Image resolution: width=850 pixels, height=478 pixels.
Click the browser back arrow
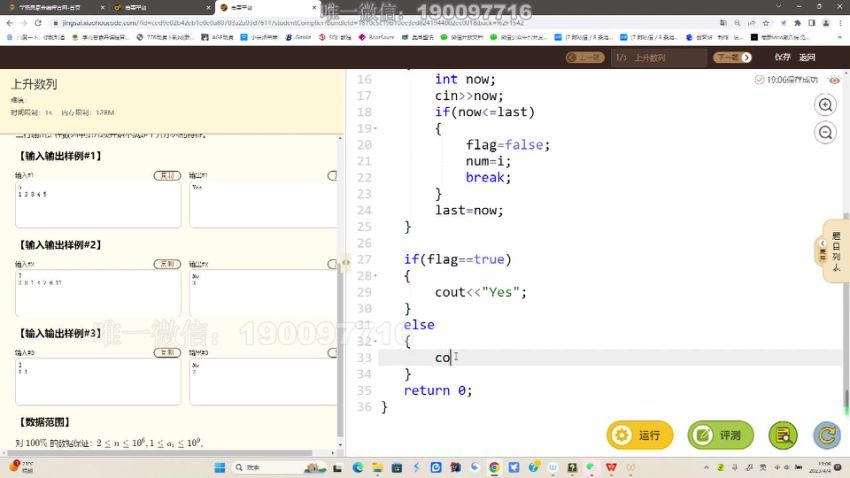tap(9, 23)
